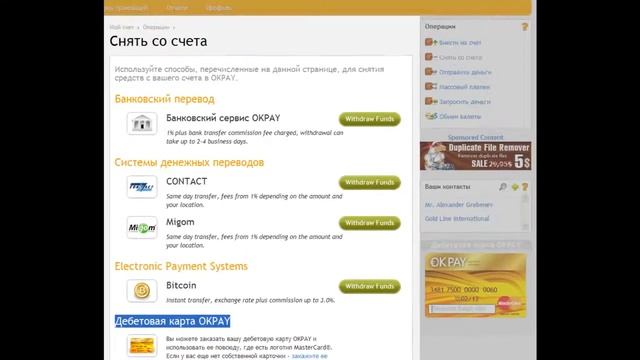Open the Снять со счета sidebar link
This screenshot has height=360, width=640.
click(460, 58)
